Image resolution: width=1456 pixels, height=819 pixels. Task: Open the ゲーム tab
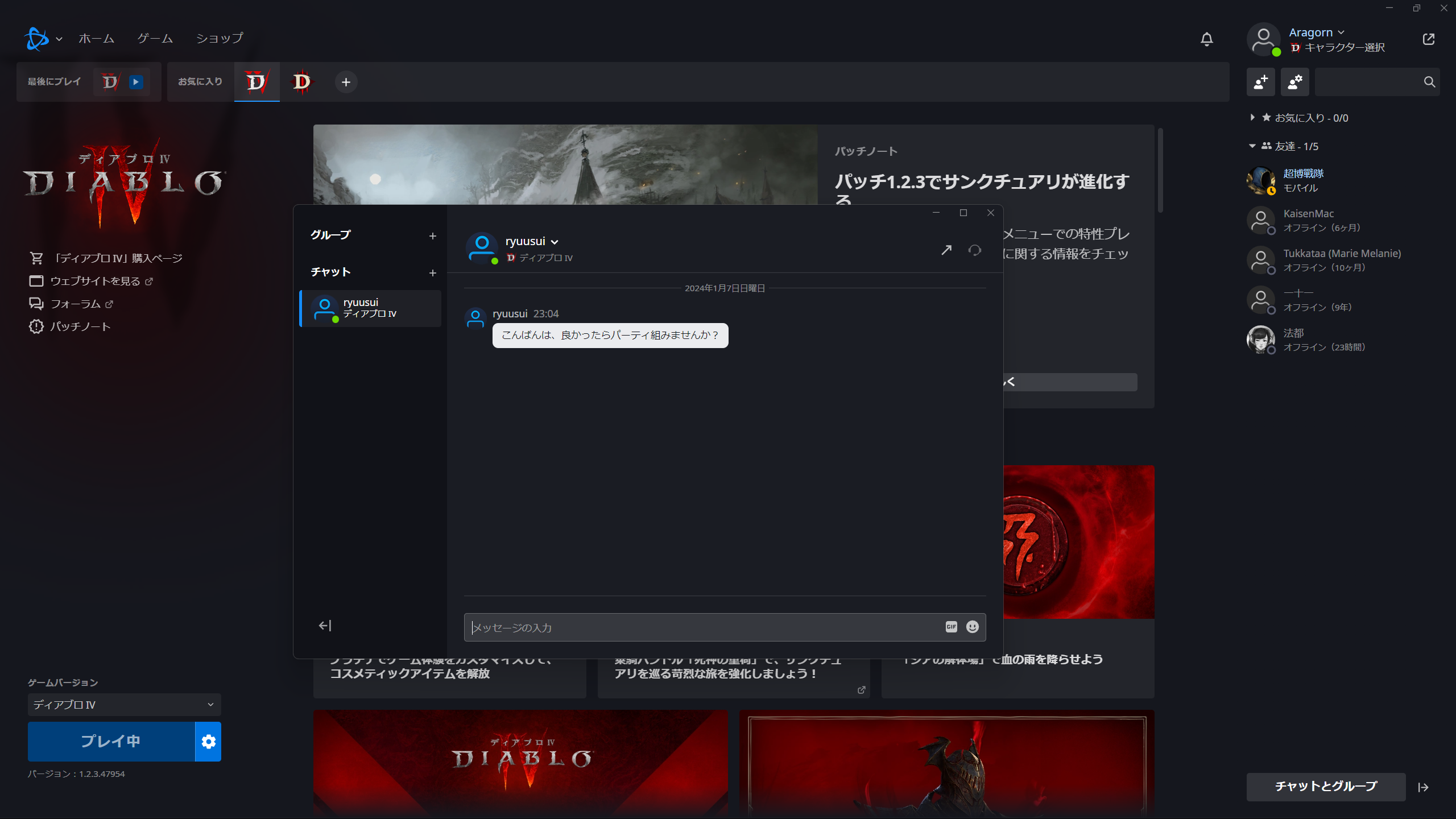tap(155, 39)
